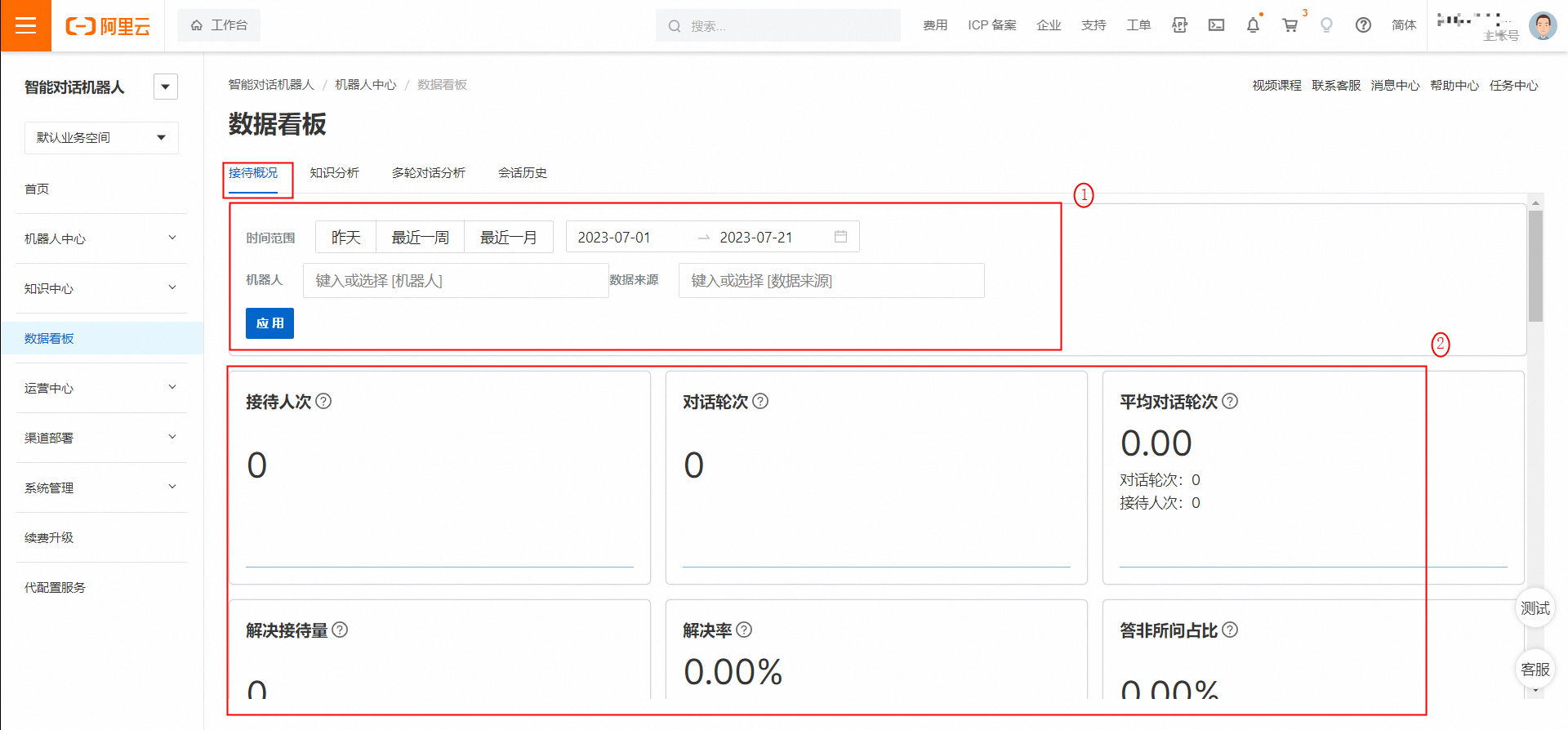This screenshot has width=1568, height=730.
Task: Switch to the 知识分析 tab
Action: 334,172
